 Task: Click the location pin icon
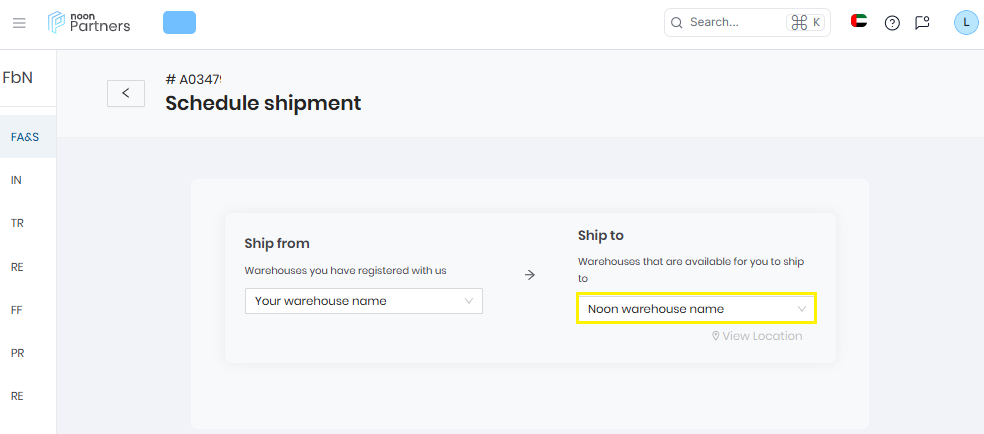[715, 336]
